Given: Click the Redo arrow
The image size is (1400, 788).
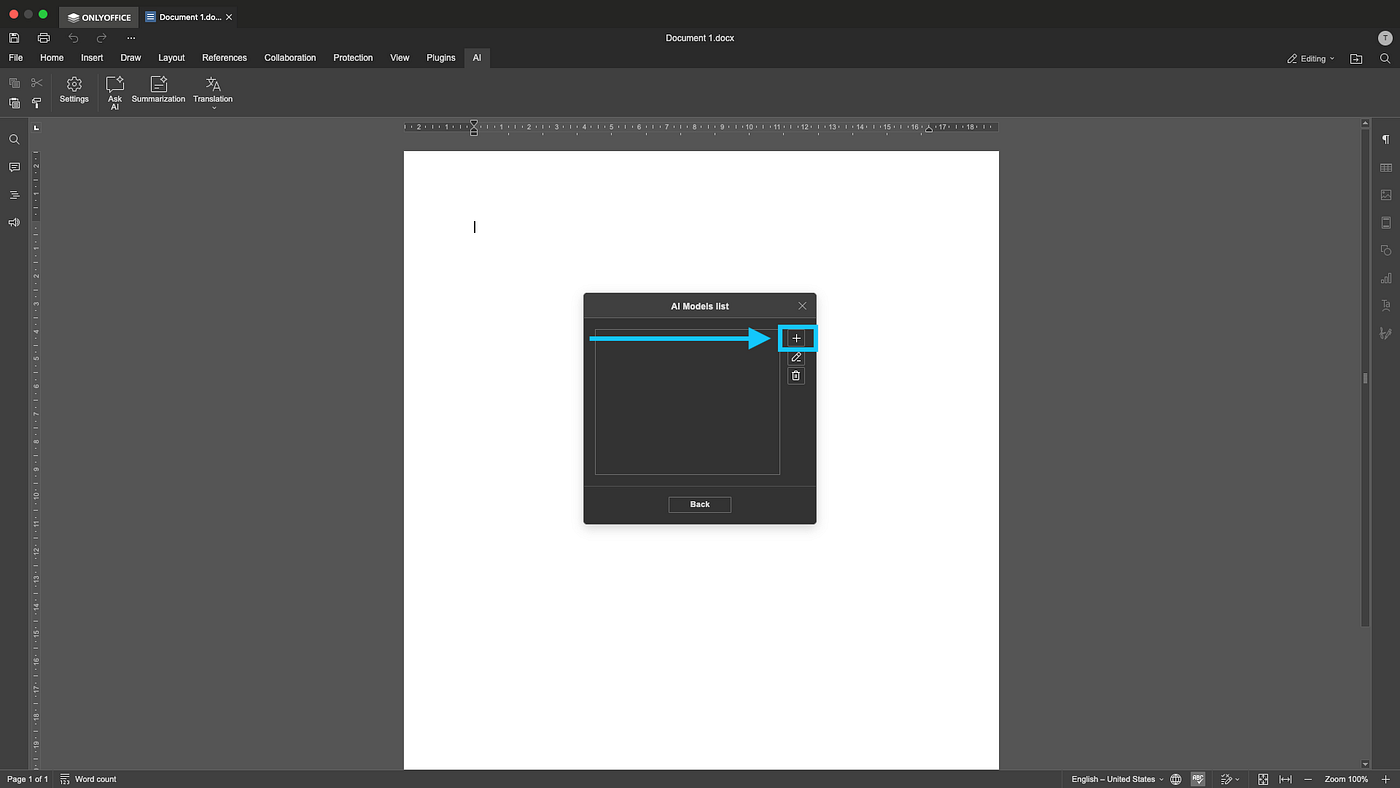Looking at the screenshot, I should tap(101, 38).
